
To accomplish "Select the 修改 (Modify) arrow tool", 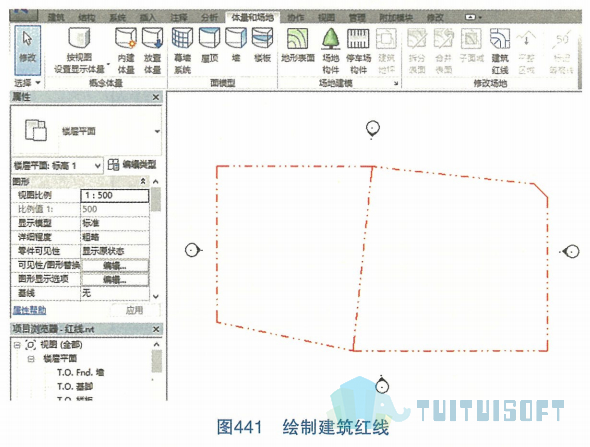I will 27,50.
